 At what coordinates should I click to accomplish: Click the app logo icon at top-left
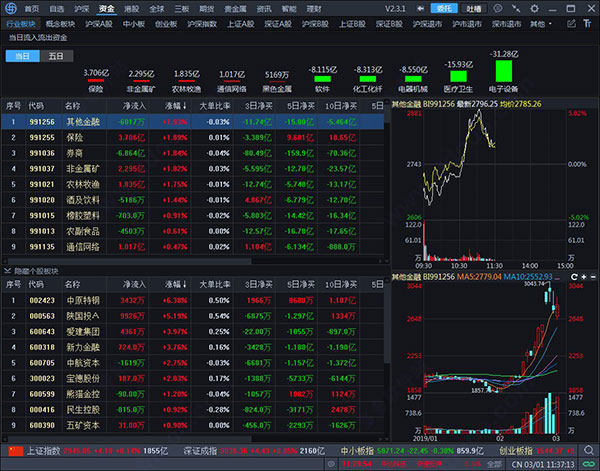click(x=11, y=8)
